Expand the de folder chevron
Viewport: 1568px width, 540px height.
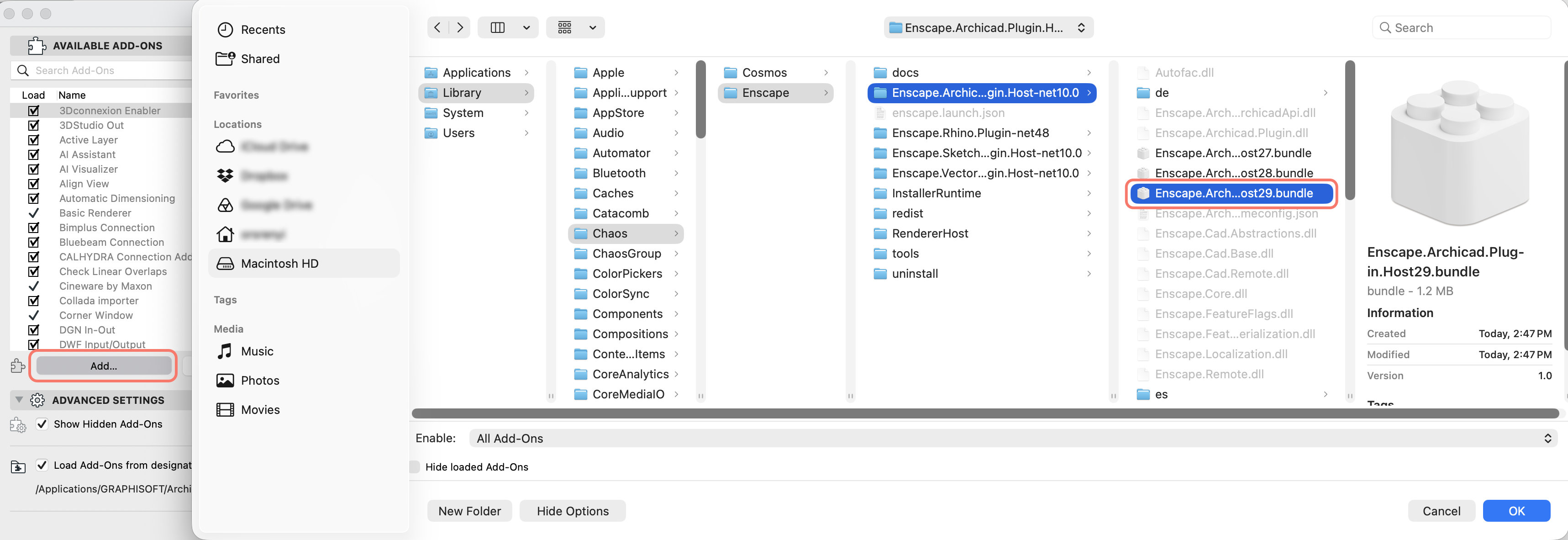1326,93
